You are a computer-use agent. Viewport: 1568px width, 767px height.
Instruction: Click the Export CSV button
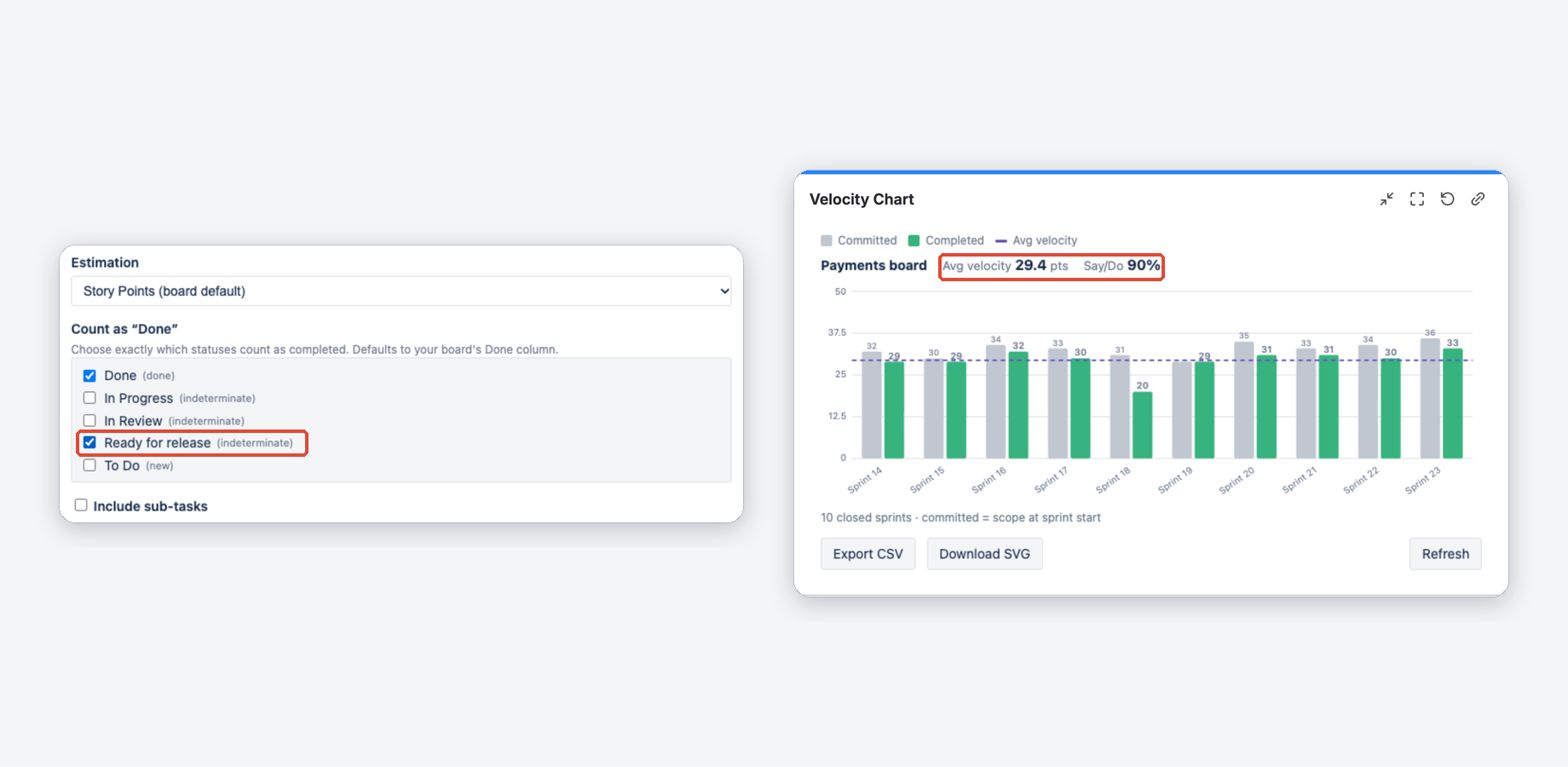coord(868,554)
